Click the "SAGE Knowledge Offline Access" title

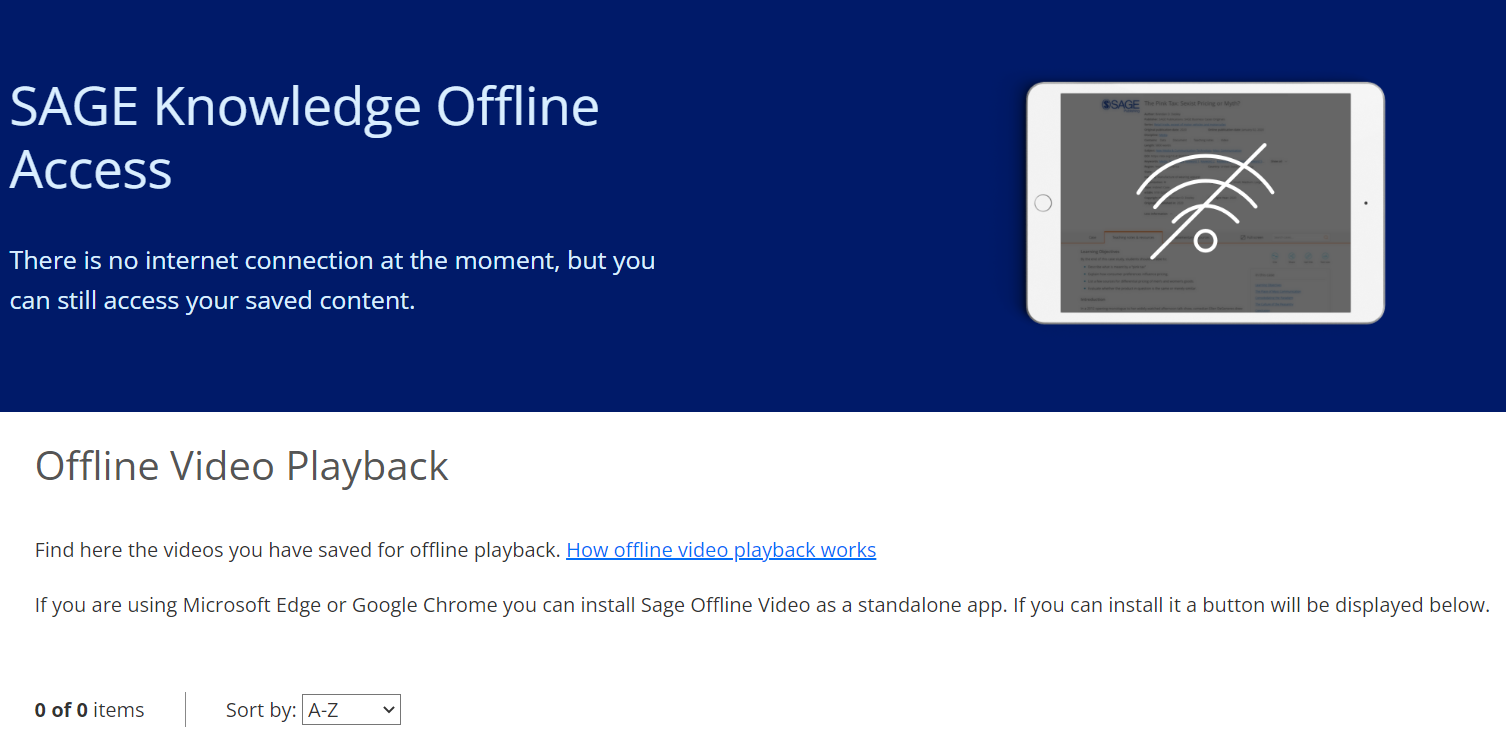pos(304,137)
